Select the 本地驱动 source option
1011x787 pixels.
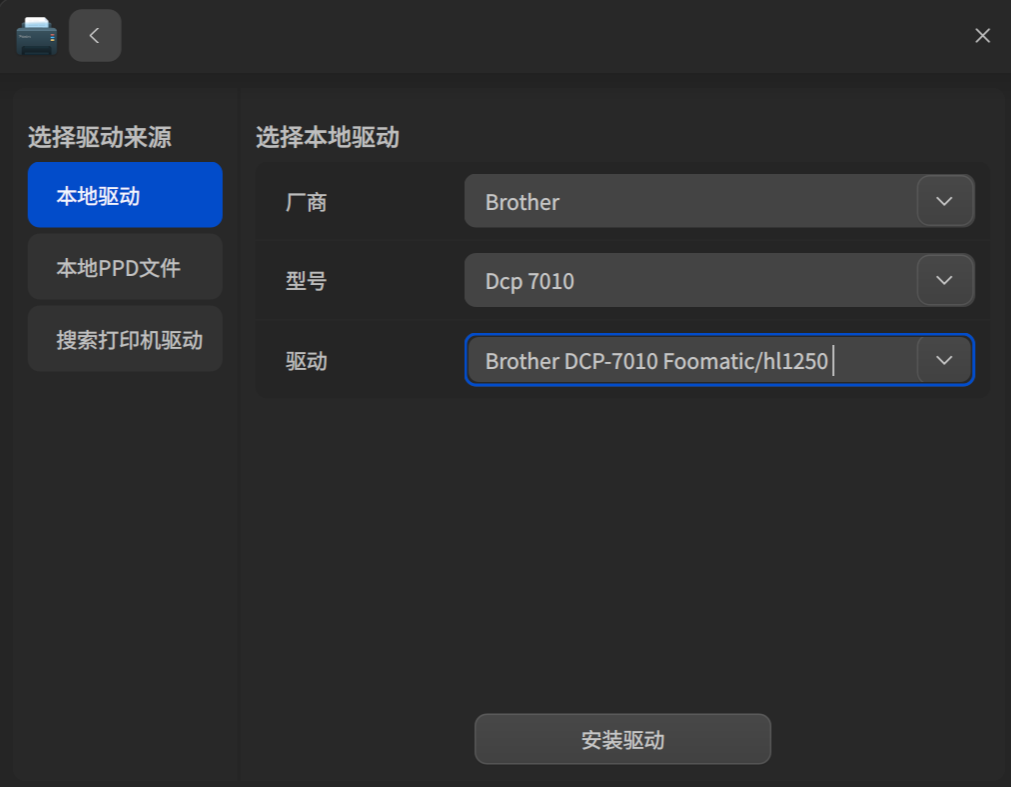tap(125, 195)
